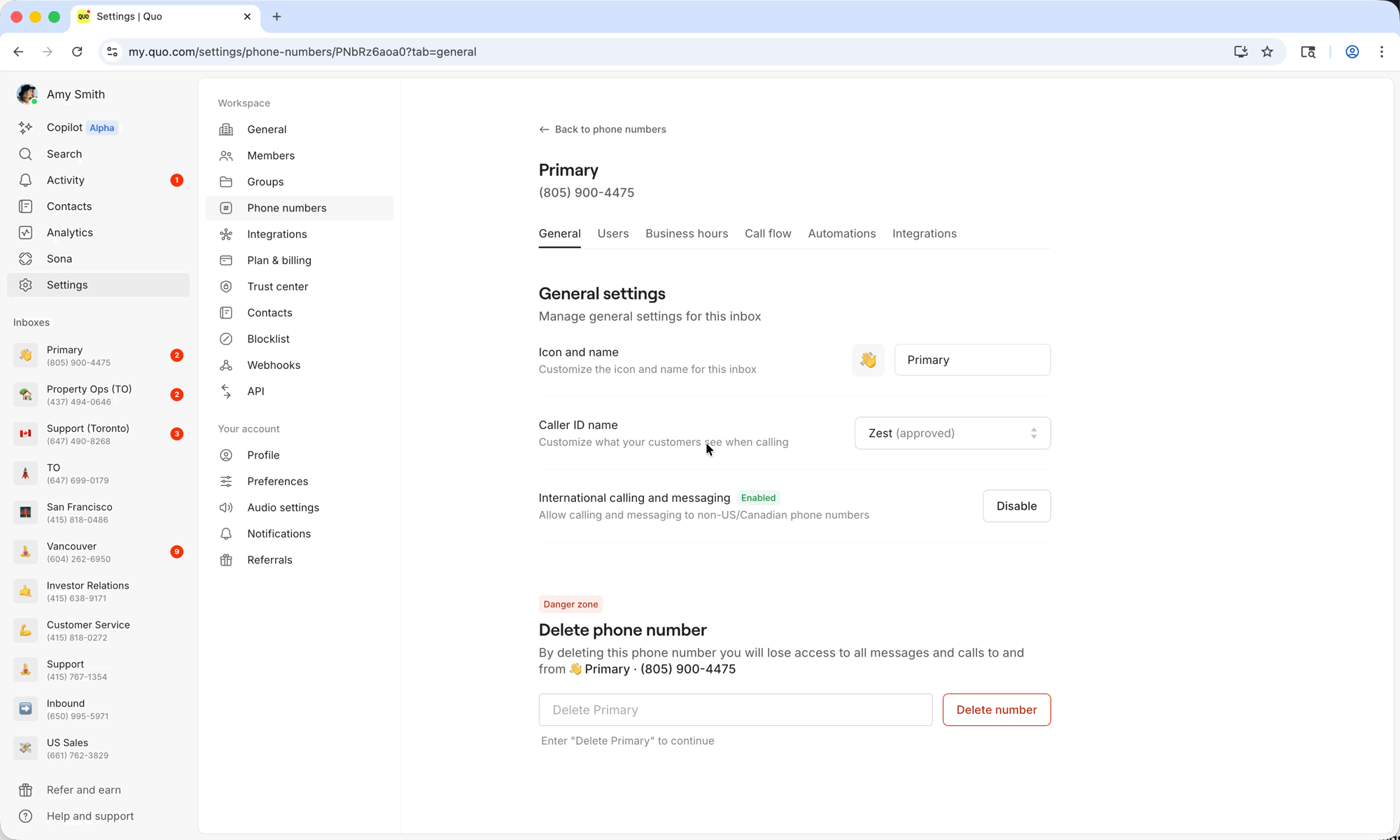1400x840 pixels.
Task: Open the Webhooks settings page
Action: (272, 365)
